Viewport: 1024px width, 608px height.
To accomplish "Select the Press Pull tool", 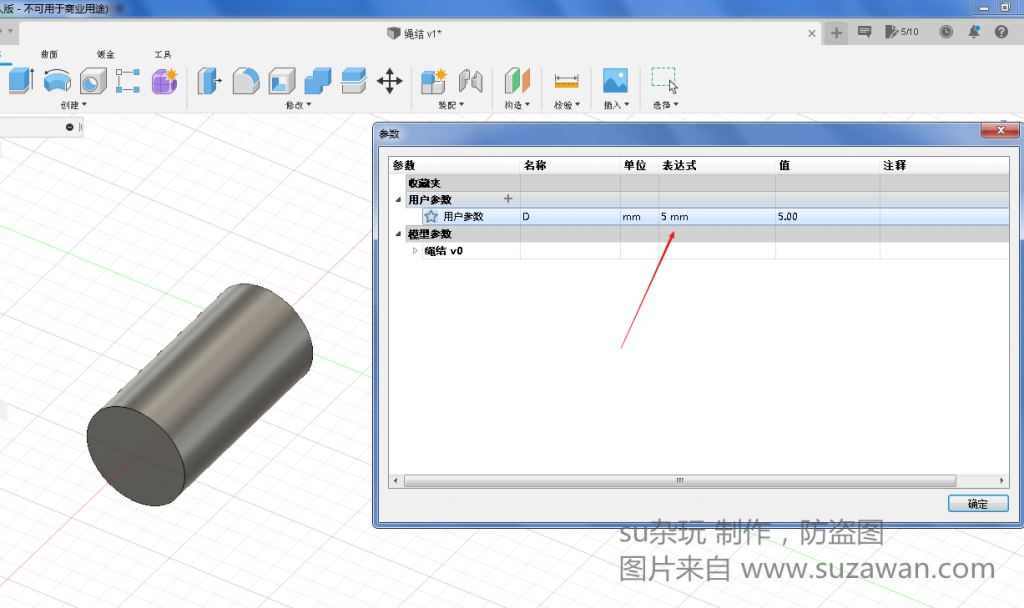I will 209,81.
